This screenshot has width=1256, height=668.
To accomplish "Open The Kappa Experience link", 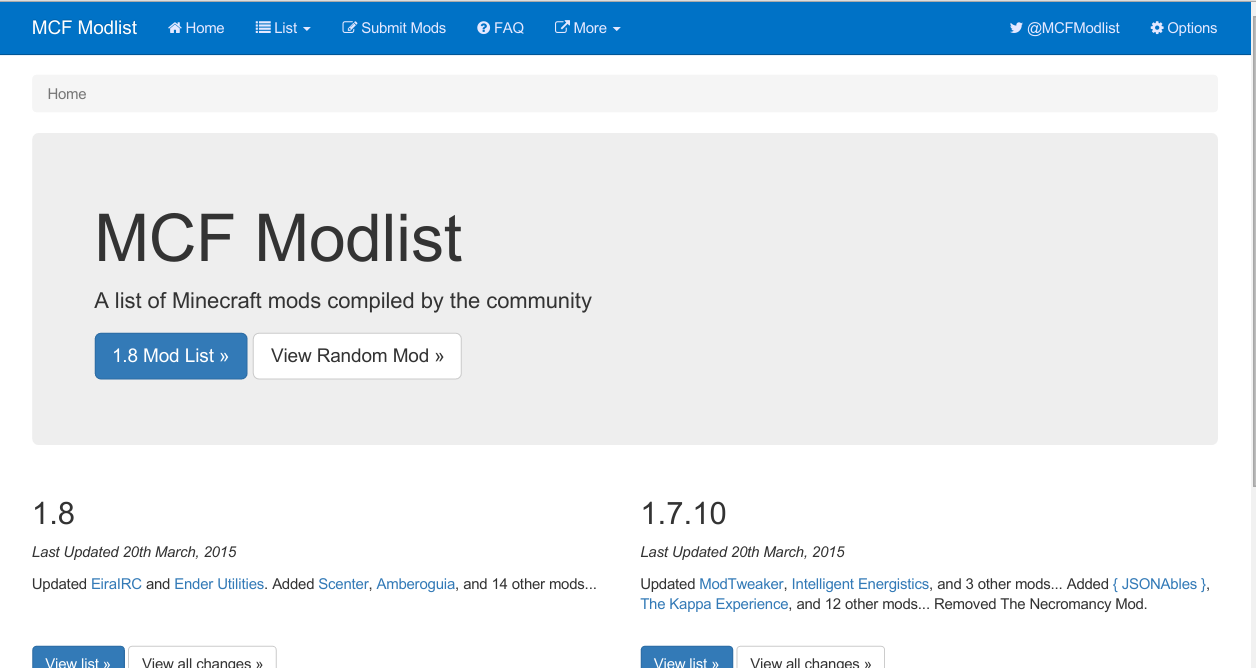I will pos(714,604).
